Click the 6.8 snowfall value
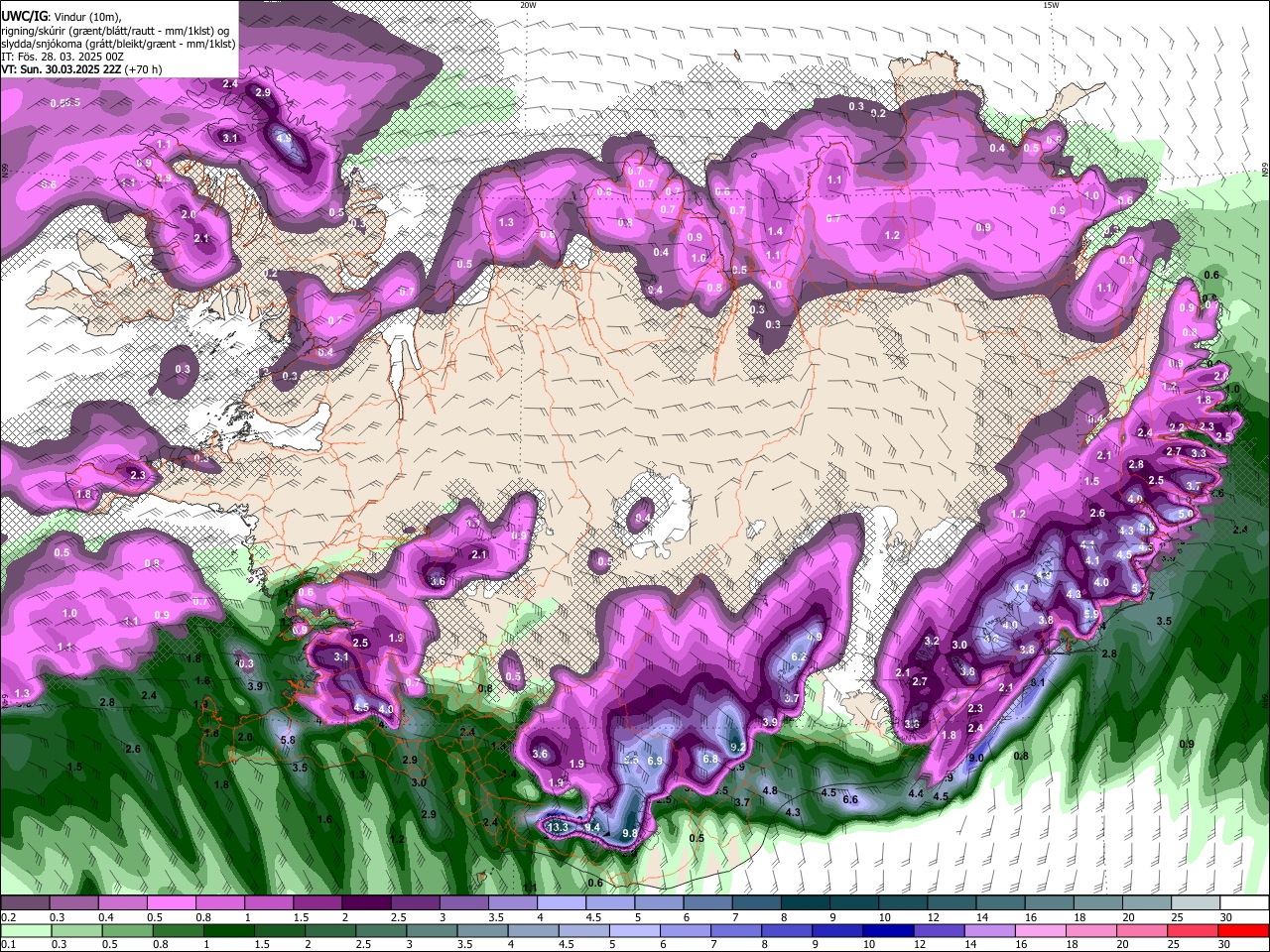 [x=710, y=759]
